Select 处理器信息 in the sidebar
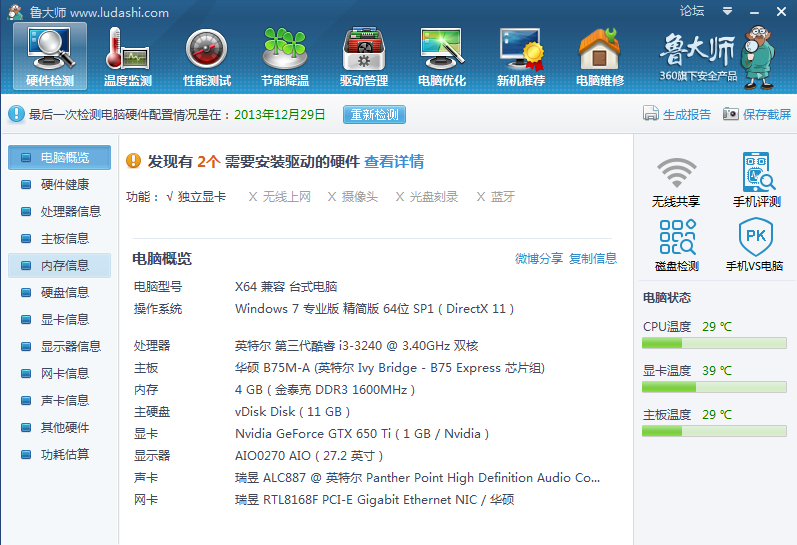The width and height of the screenshot is (797, 545). 59,211
